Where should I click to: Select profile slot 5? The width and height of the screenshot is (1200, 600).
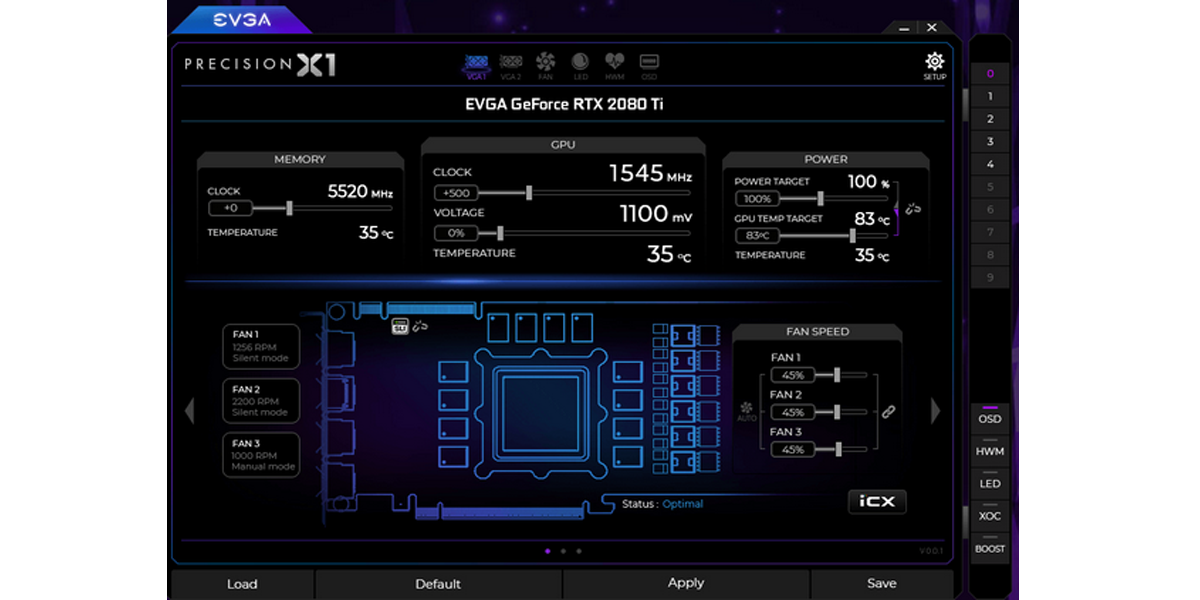[990, 187]
